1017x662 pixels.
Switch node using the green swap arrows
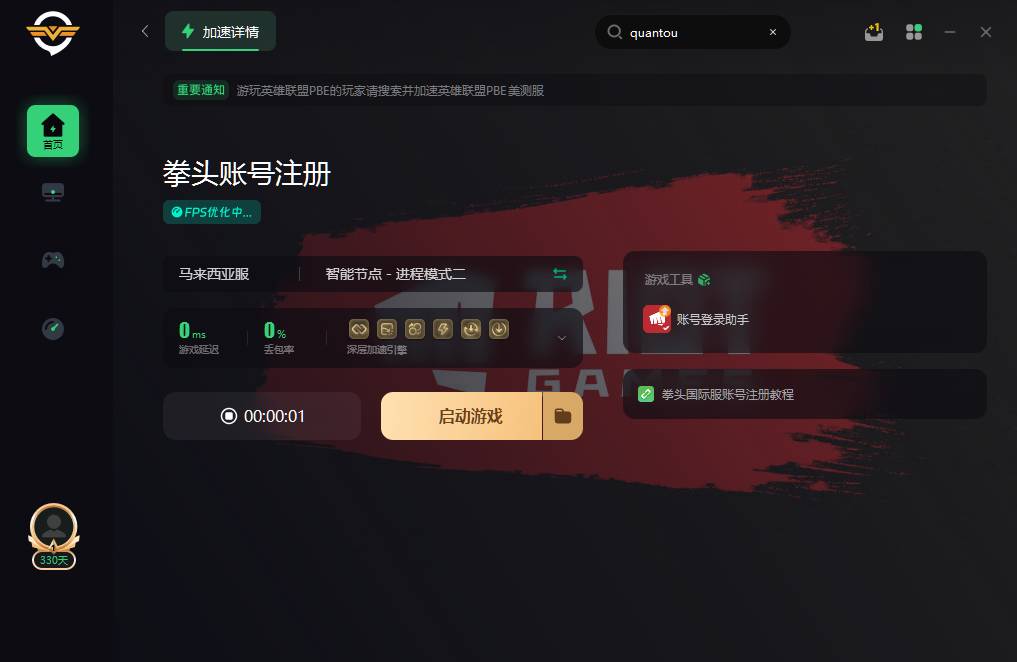(x=560, y=274)
